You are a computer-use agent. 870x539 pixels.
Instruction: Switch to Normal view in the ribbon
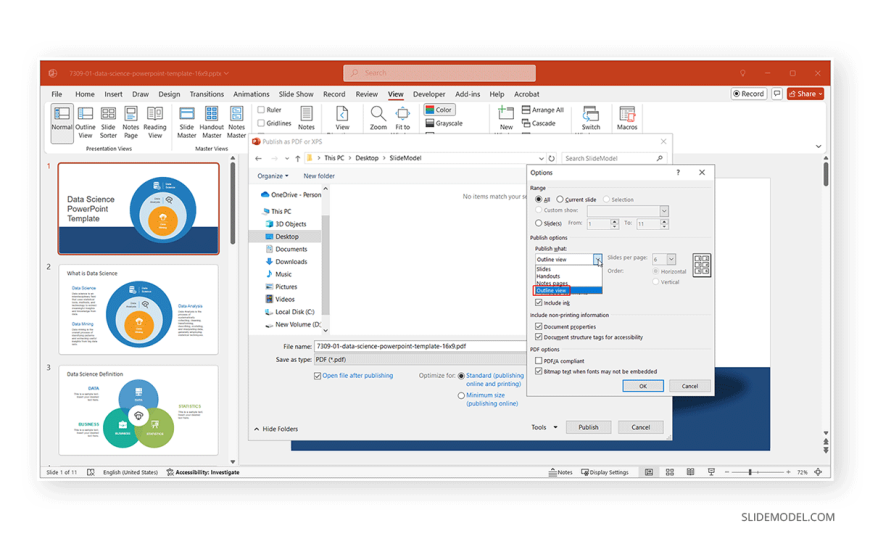[62, 123]
